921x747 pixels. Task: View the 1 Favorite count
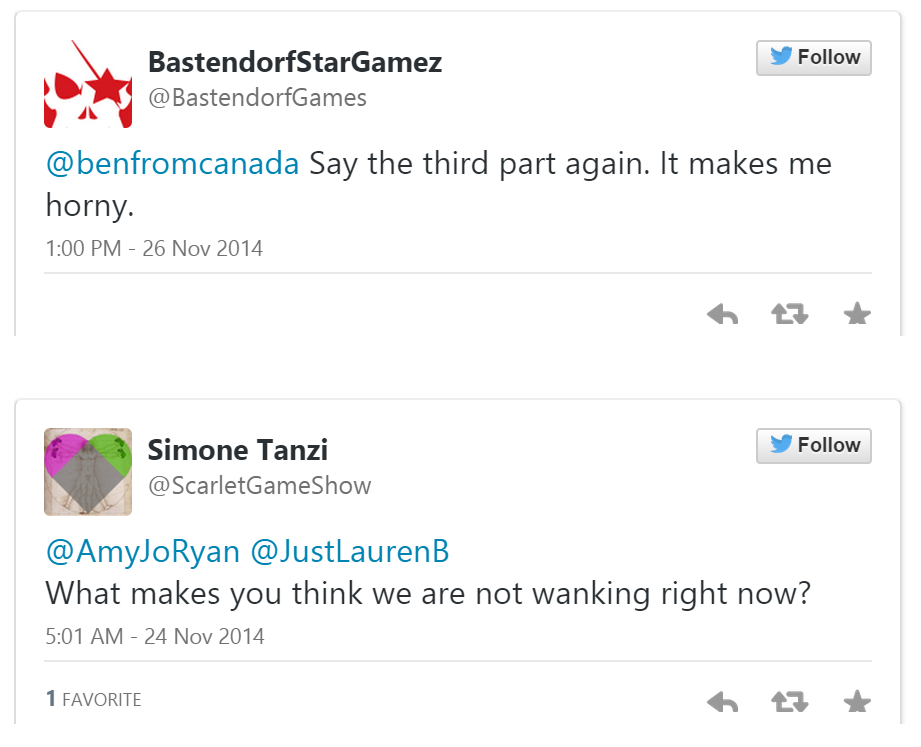93,700
